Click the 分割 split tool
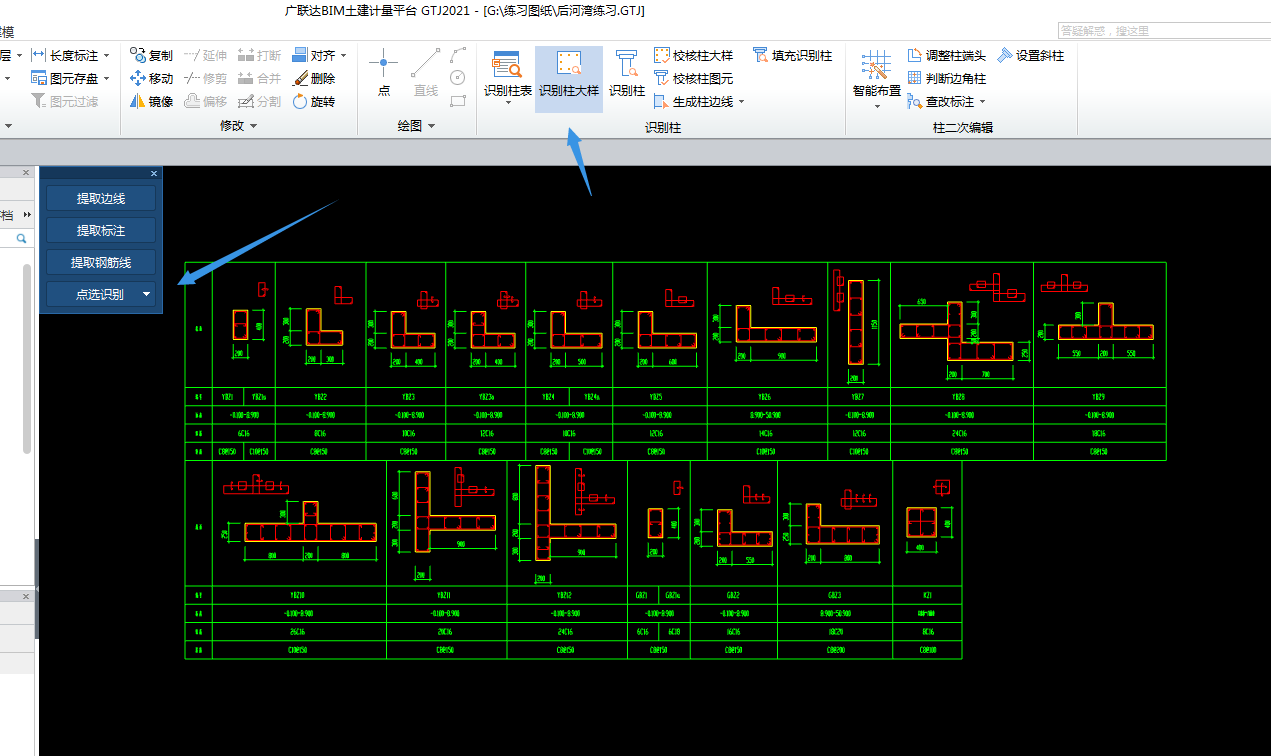1271x756 pixels. 259,101
